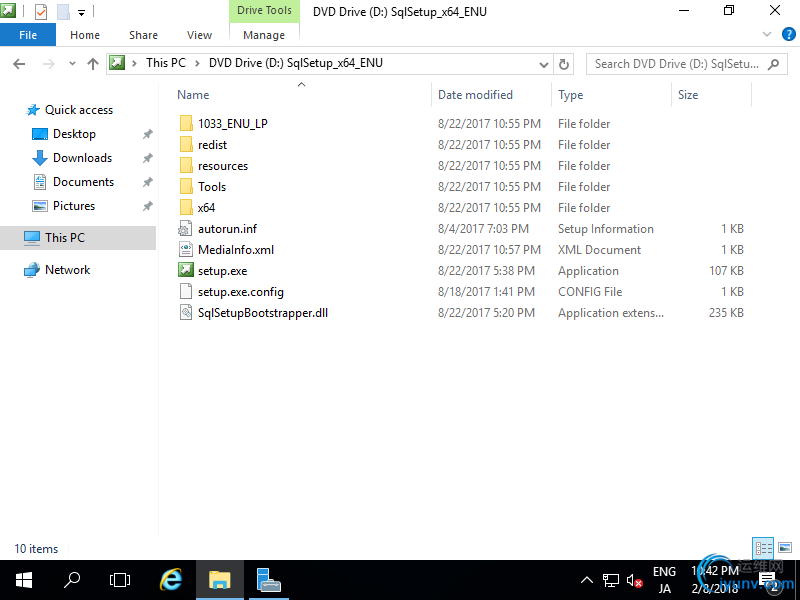Select the x64 folder icon
This screenshot has width=800, height=600.
[x=186, y=208]
